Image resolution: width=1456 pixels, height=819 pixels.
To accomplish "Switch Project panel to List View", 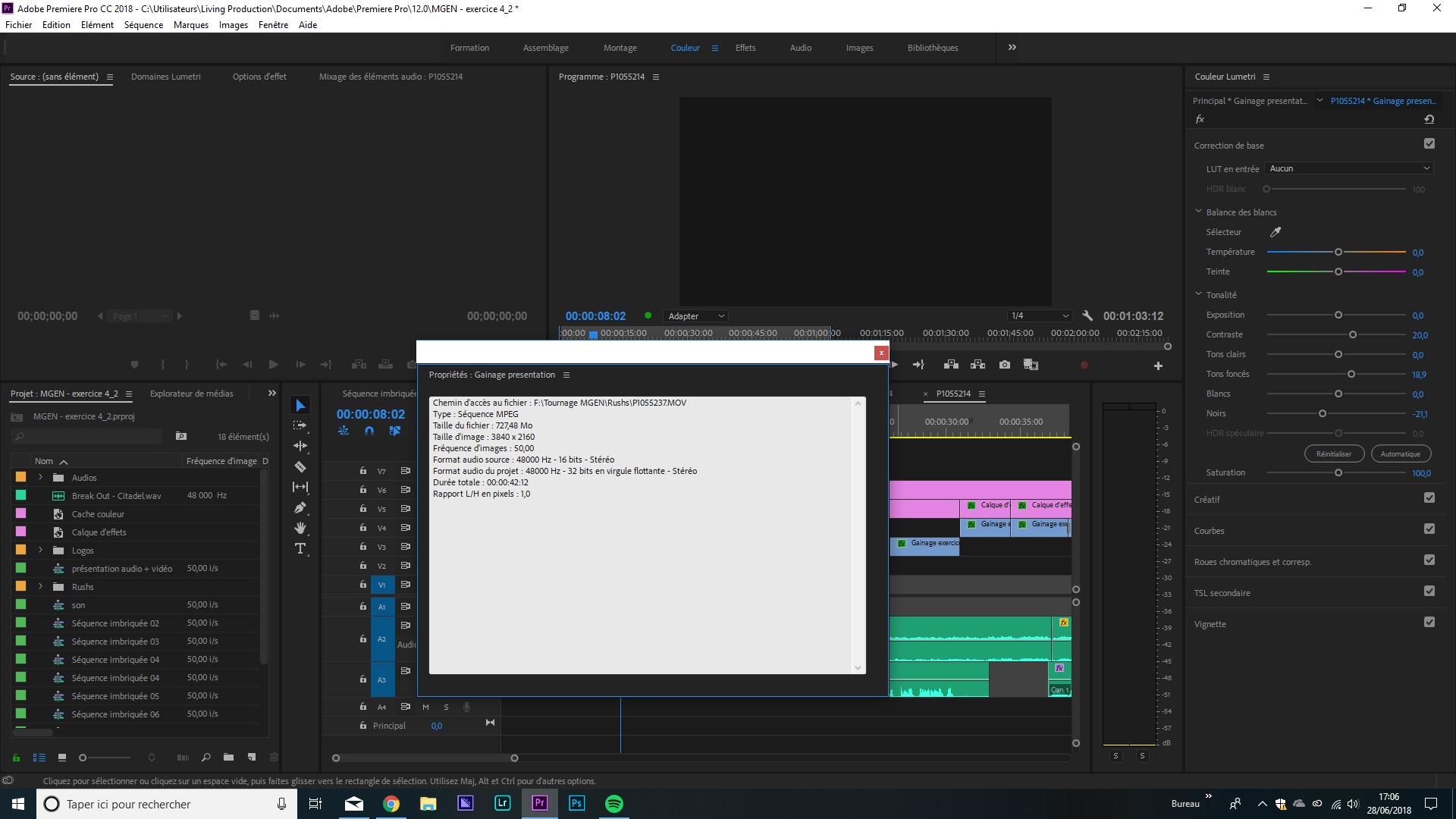I will coord(39,758).
